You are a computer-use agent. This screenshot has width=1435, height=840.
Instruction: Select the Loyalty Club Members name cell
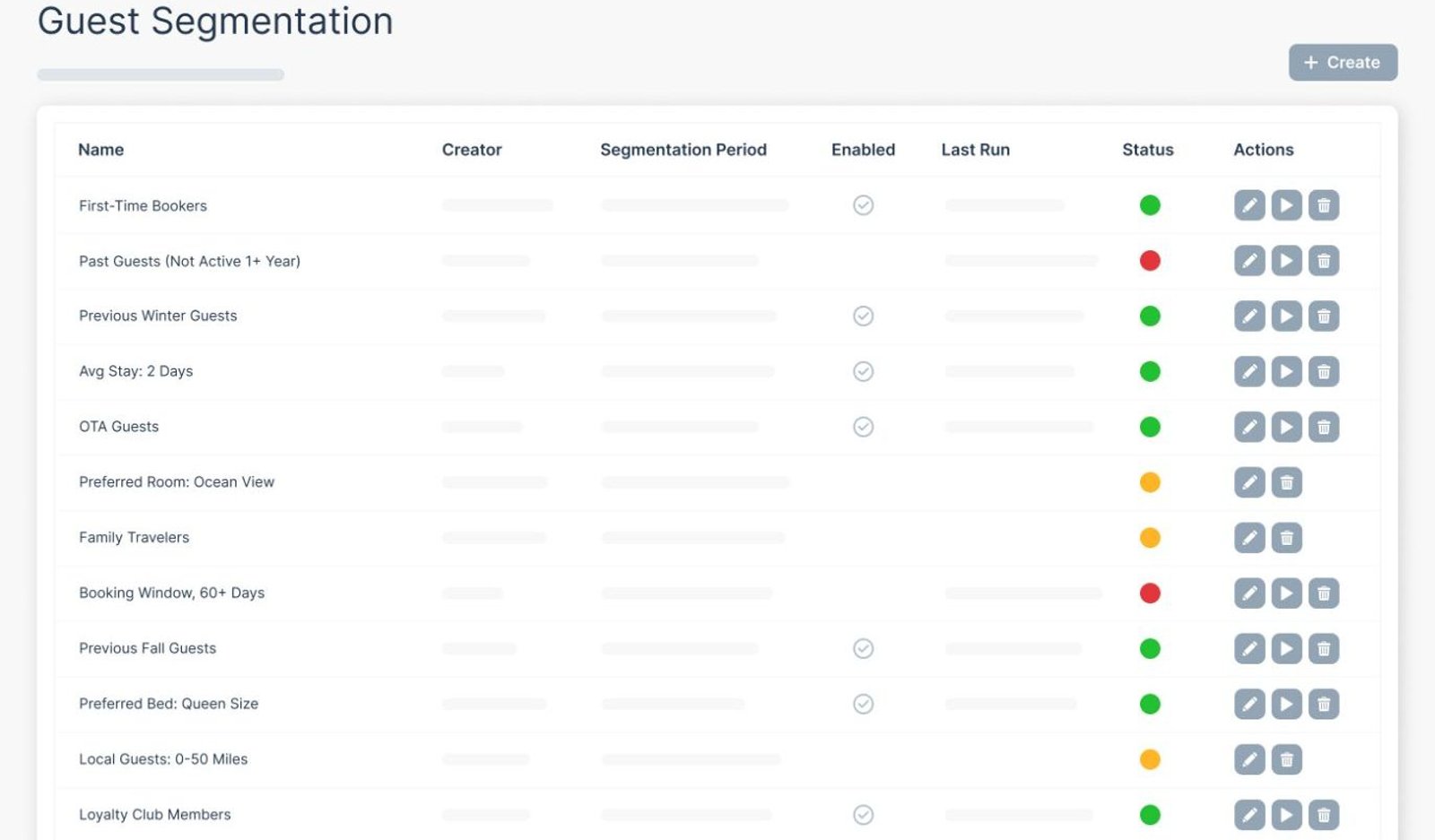pyautogui.click(x=154, y=815)
